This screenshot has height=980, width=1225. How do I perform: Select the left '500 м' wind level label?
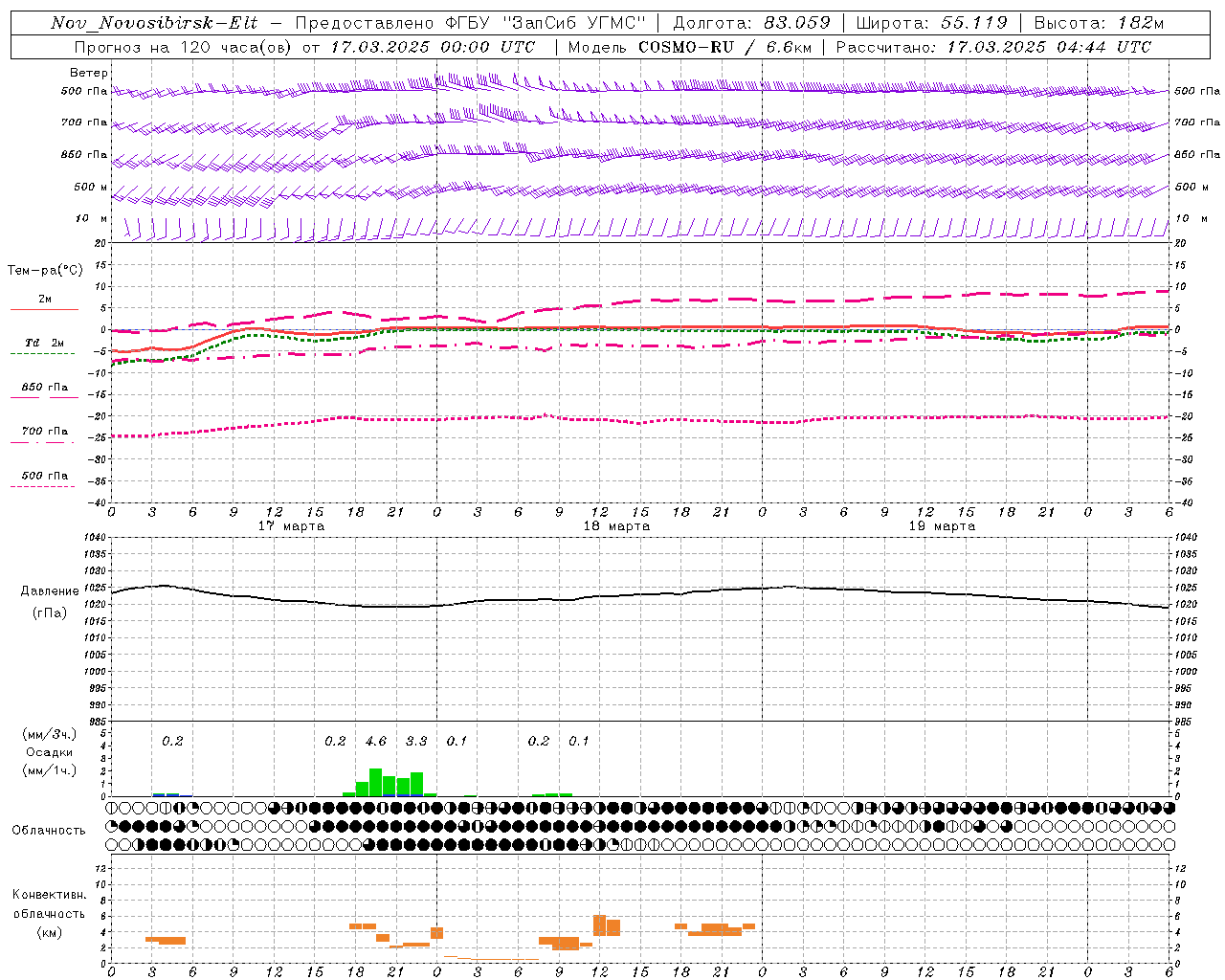(91, 187)
